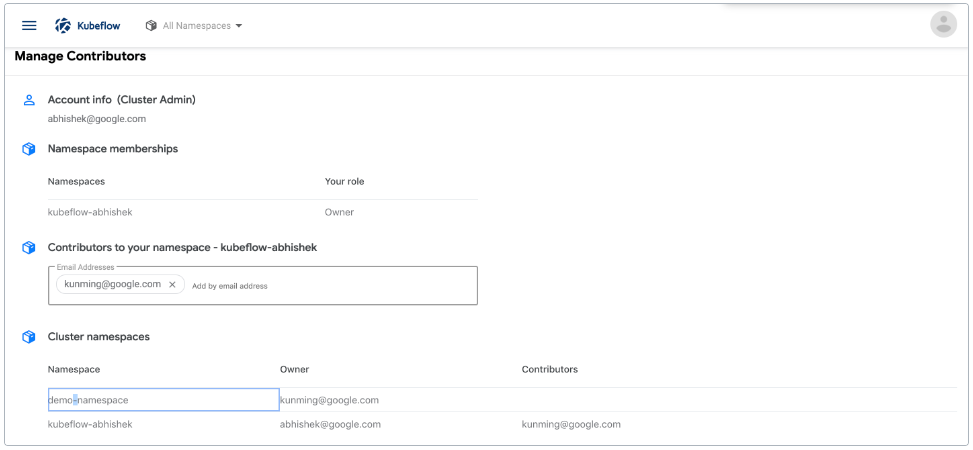The image size is (973, 450).
Task: Select the kunming@google.com contributor chip
Action: (112, 284)
